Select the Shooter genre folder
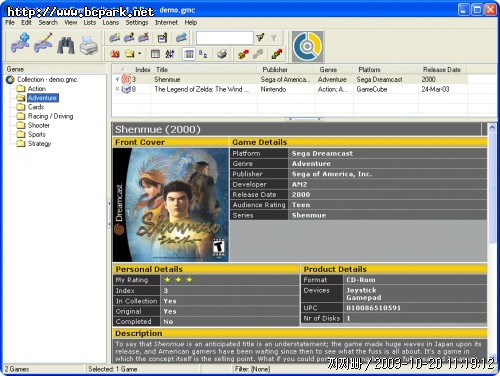This screenshot has width=500, height=376. pos(39,125)
